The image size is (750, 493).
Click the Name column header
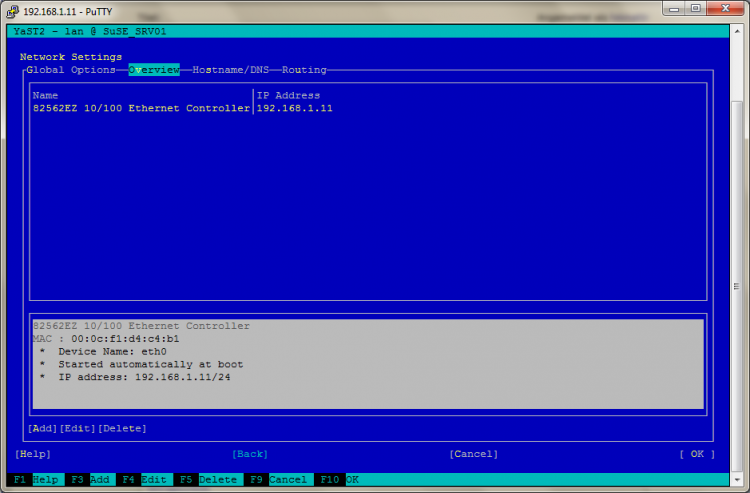coord(45,95)
